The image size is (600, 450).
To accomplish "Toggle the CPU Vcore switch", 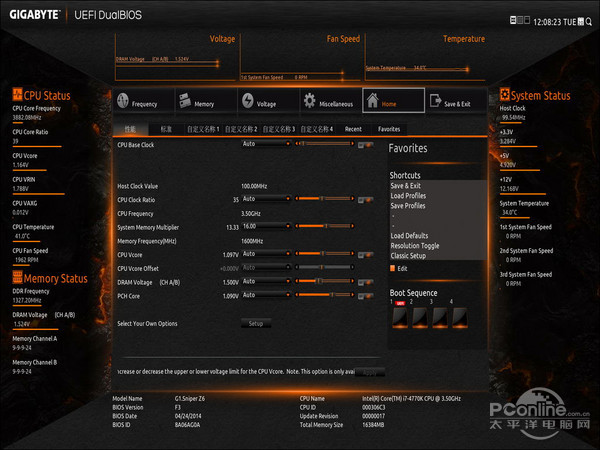I will 365,255.
